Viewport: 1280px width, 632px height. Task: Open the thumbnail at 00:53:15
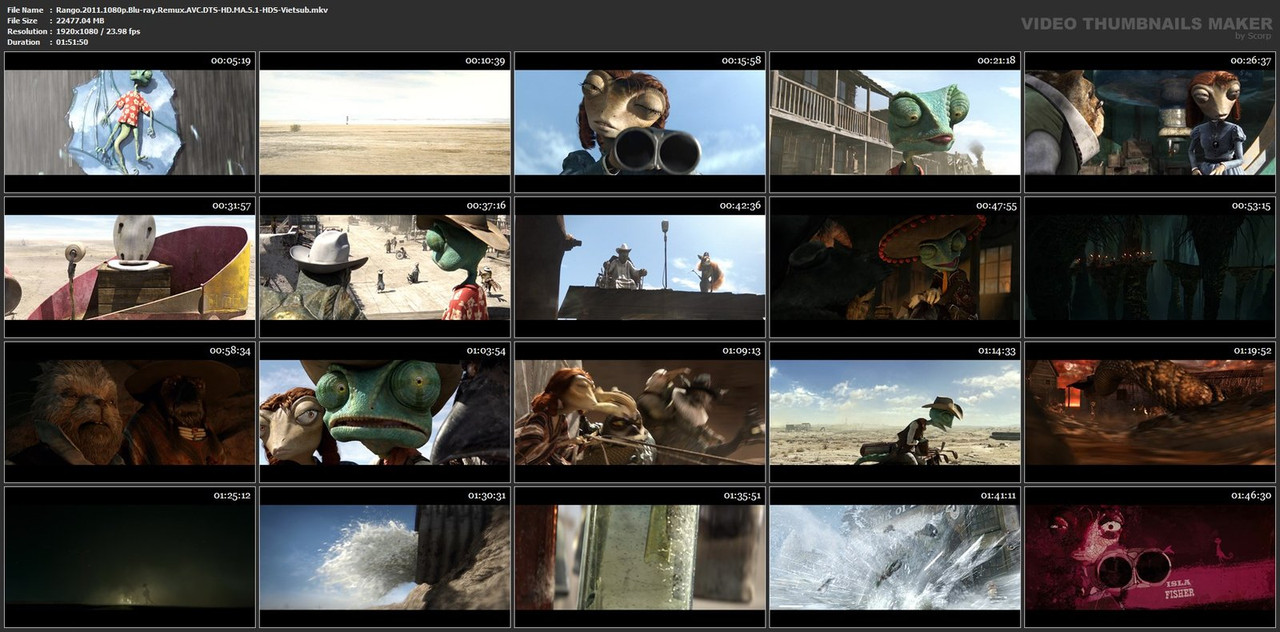(1150, 267)
